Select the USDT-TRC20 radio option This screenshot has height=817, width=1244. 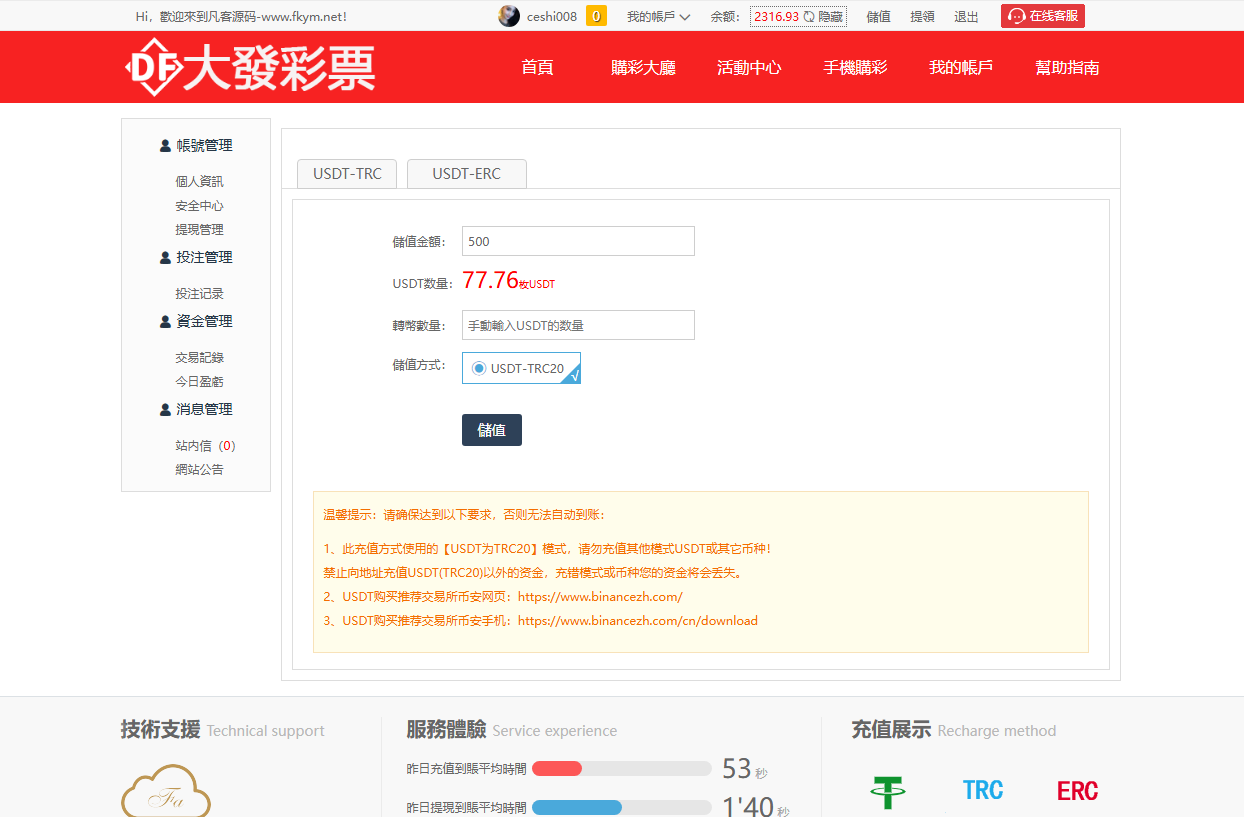[478, 368]
